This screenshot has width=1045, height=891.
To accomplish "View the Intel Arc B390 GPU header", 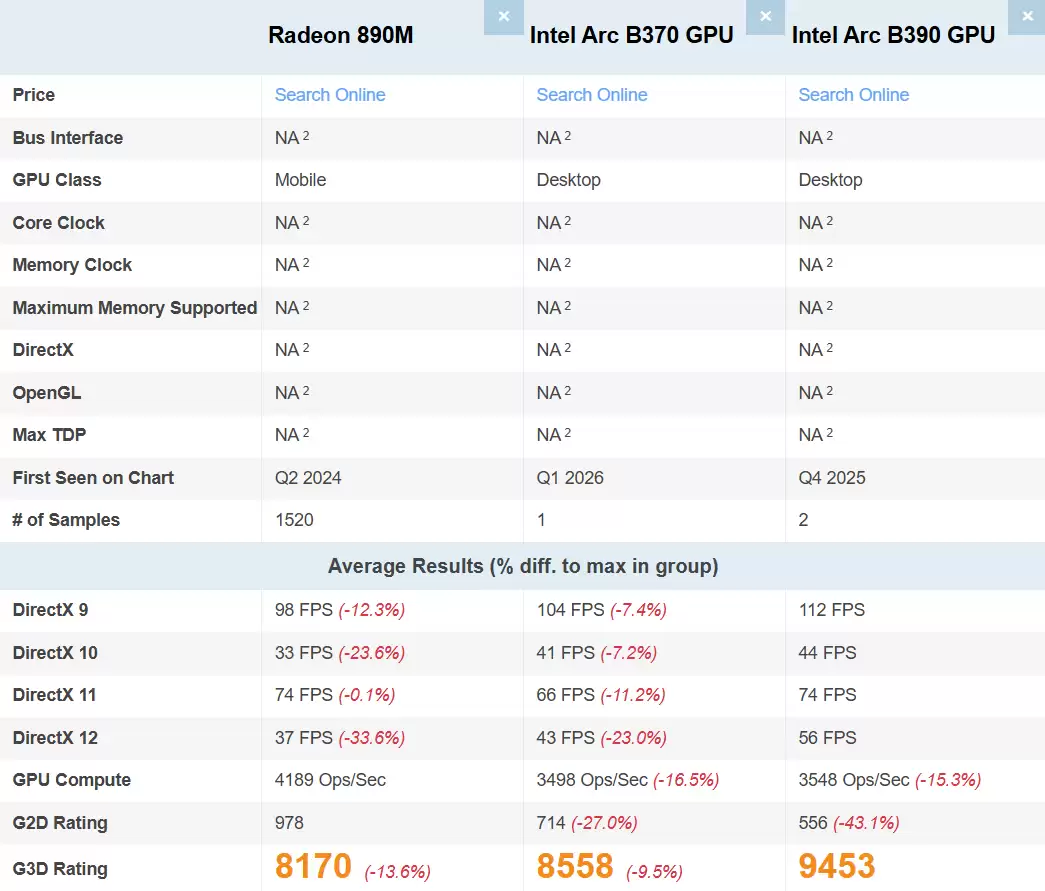I will [x=893, y=35].
